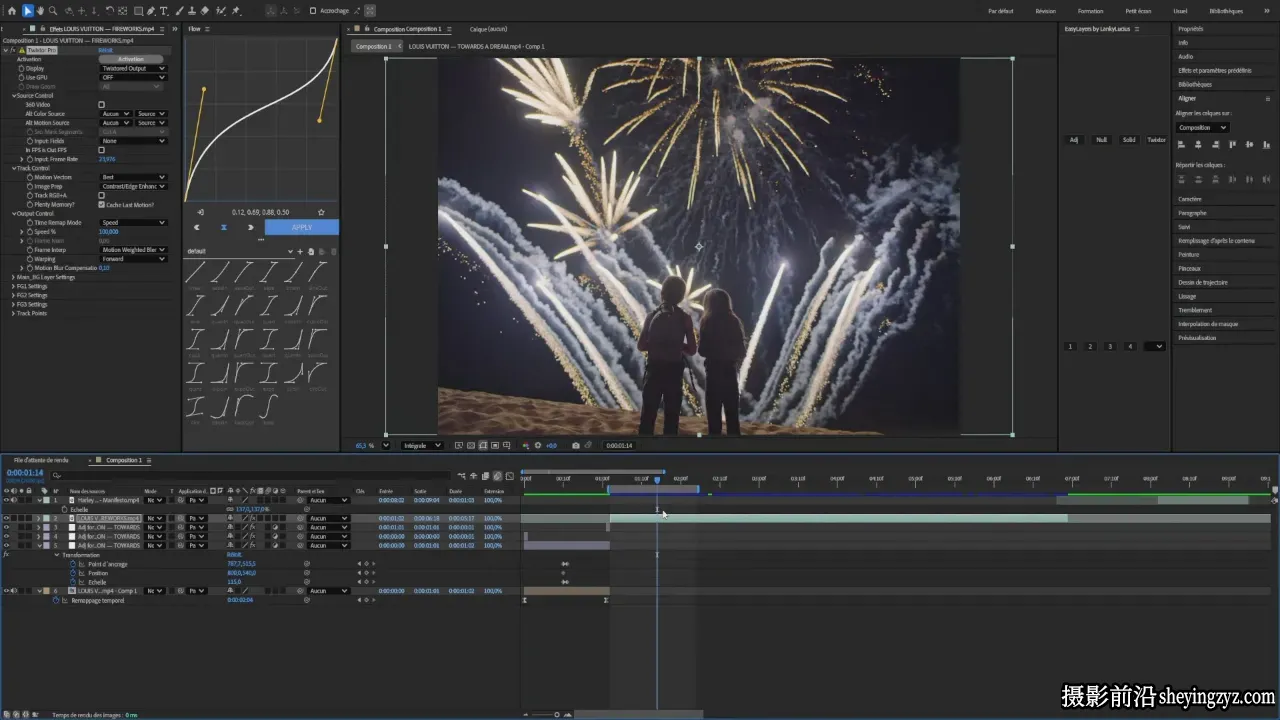Click the current time 0:00:01:14 display
Viewport: 1280px width, 720px height.
click(25, 473)
